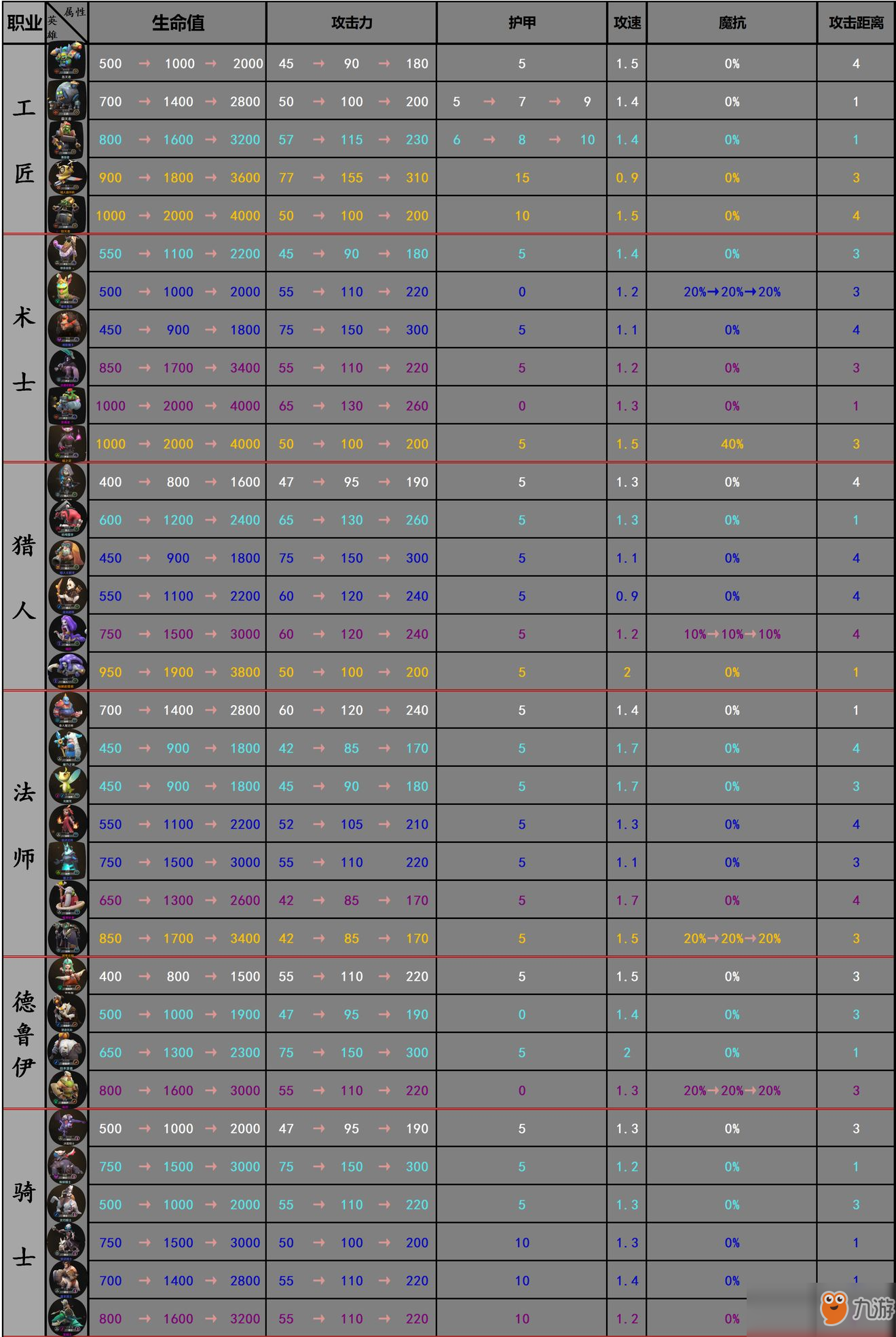Click the health value 3600

click(x=245, y=177)
